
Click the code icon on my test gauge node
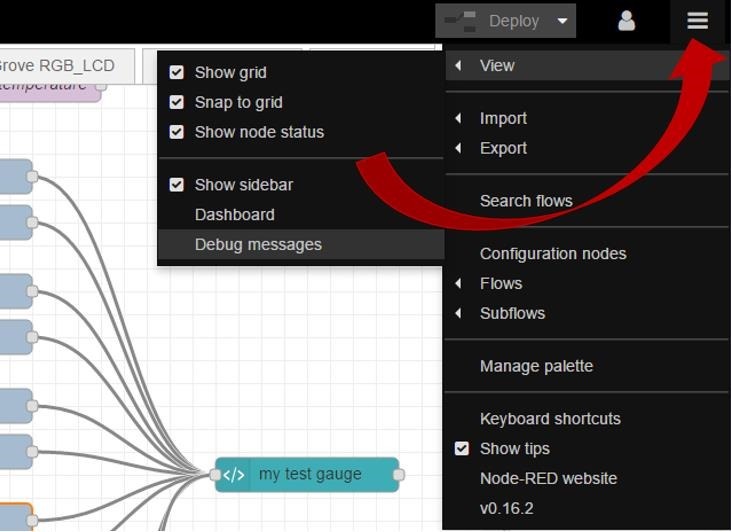tap(233, 475)
